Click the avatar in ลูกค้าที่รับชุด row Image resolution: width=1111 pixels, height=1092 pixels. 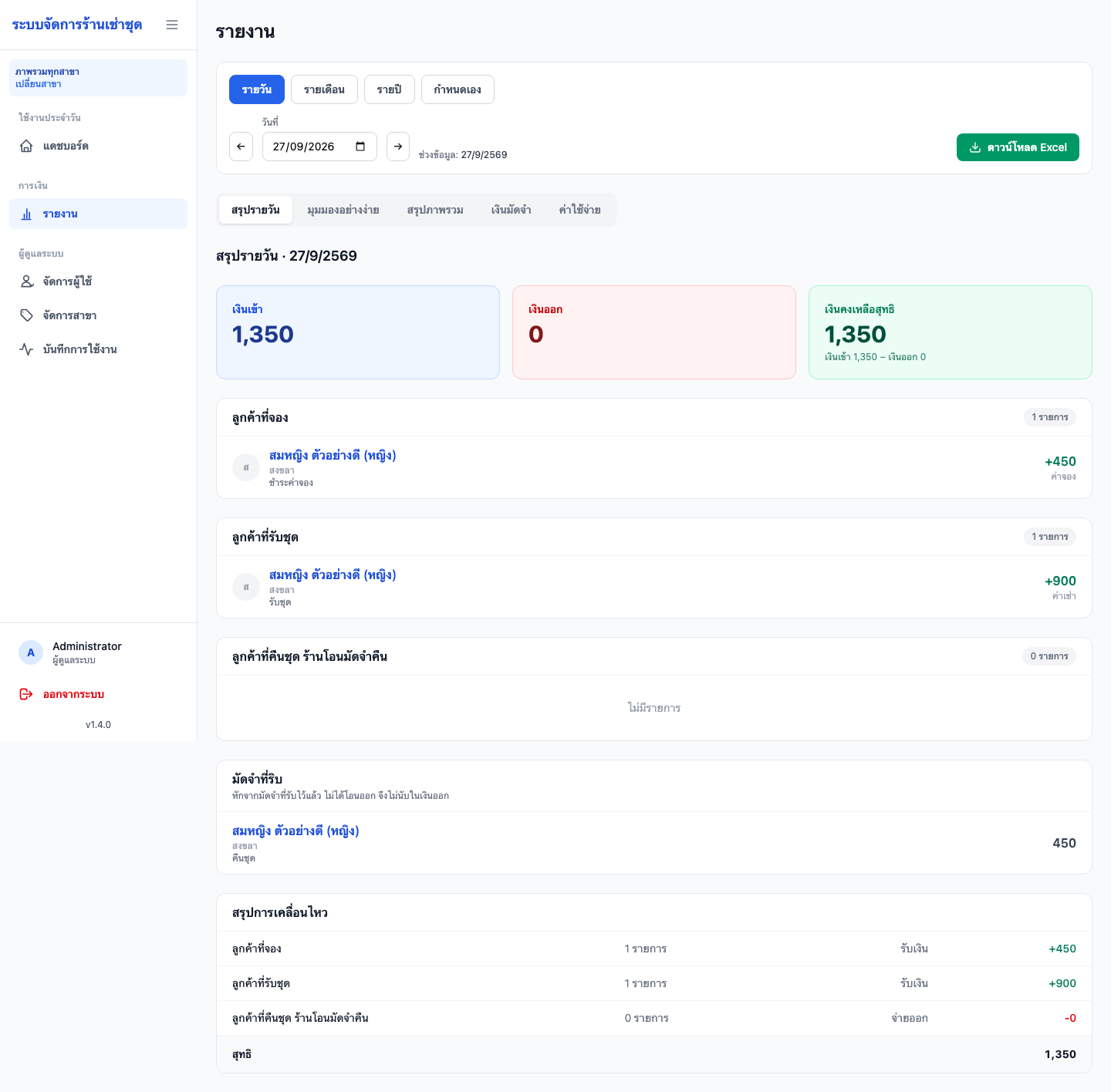246,587
